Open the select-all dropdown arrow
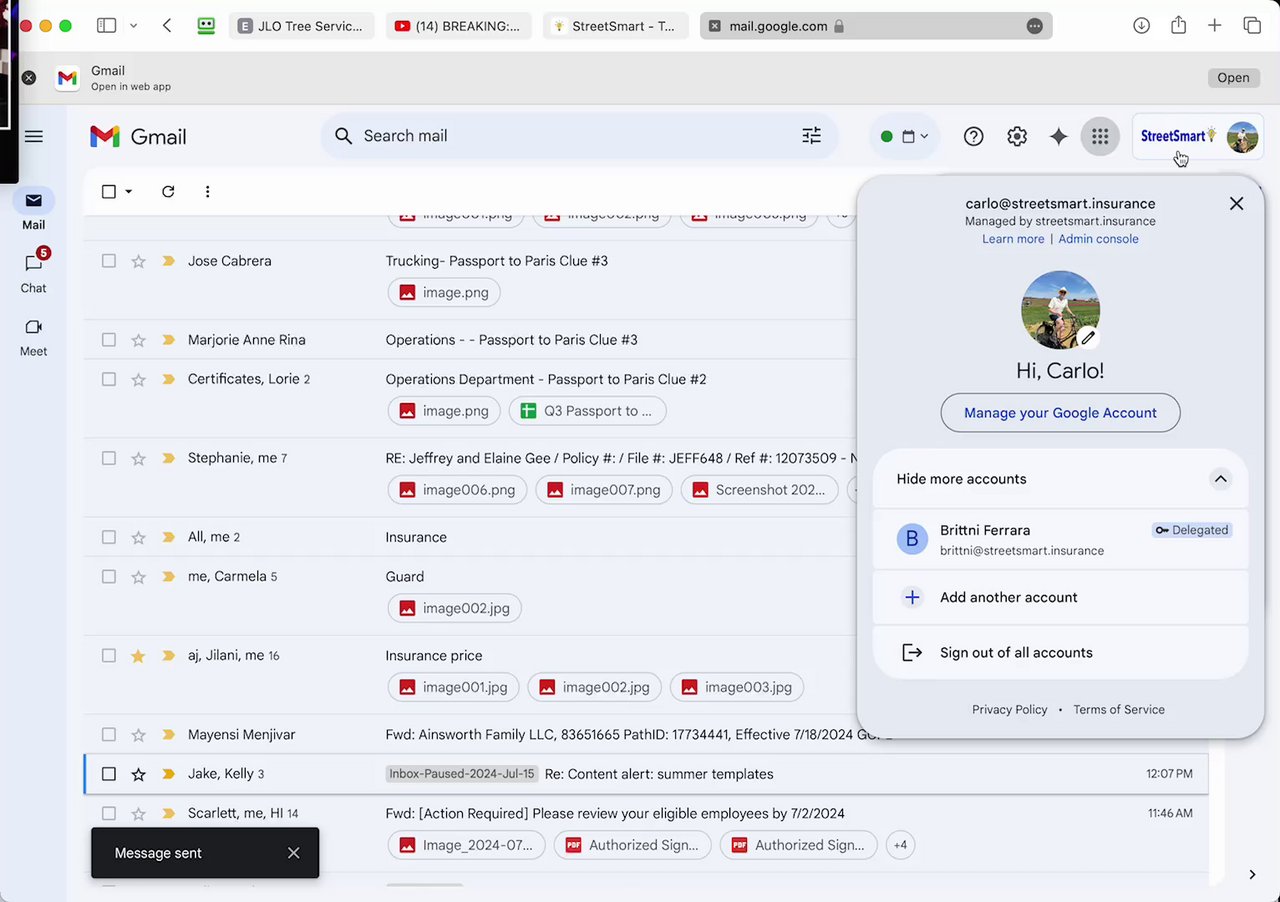 [129, 192]
